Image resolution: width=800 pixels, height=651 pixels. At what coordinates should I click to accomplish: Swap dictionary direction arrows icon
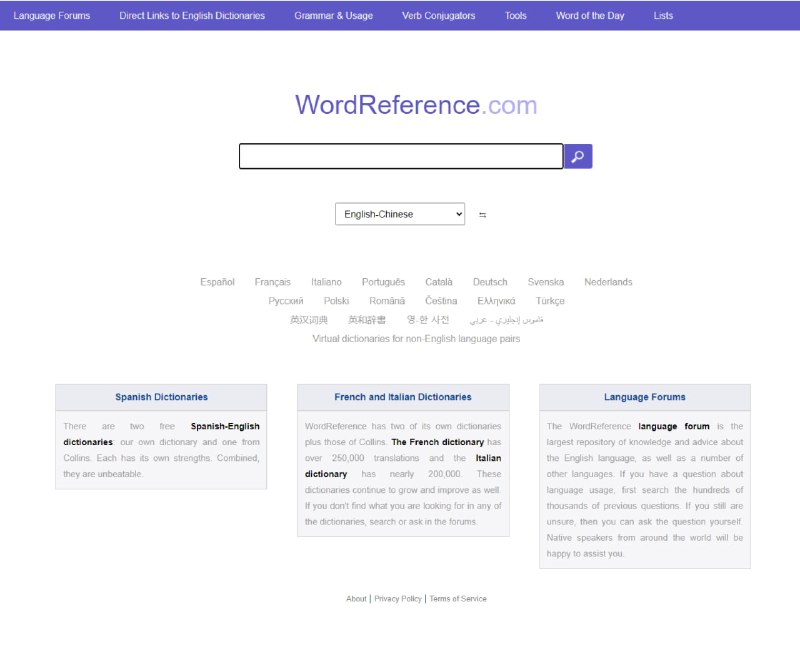[x=483, y=215]
